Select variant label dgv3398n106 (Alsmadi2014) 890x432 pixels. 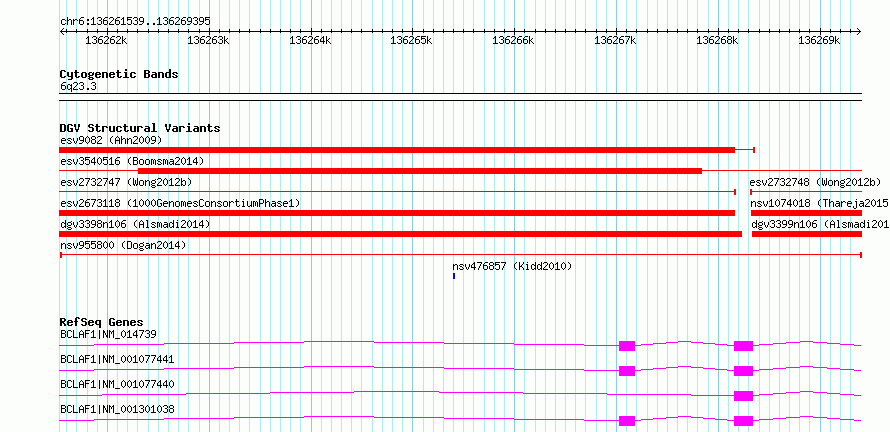pos(135,225)
